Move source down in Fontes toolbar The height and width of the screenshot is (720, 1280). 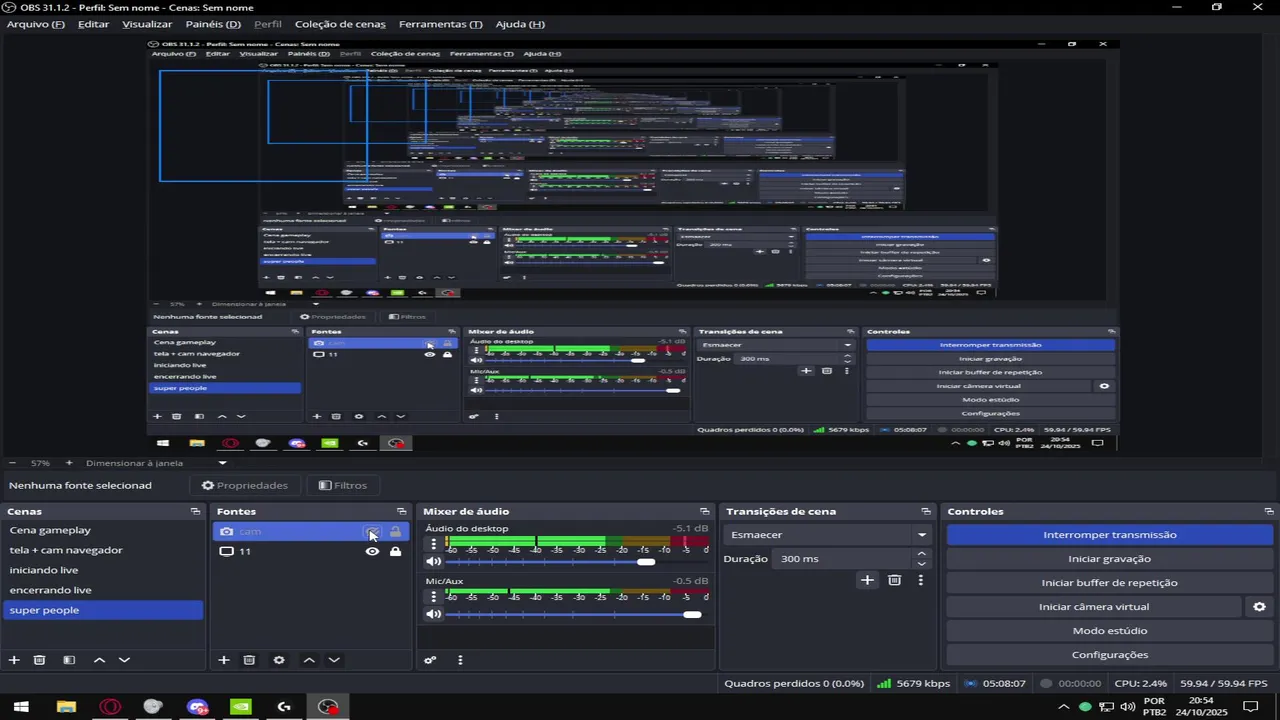pos(334,660)
